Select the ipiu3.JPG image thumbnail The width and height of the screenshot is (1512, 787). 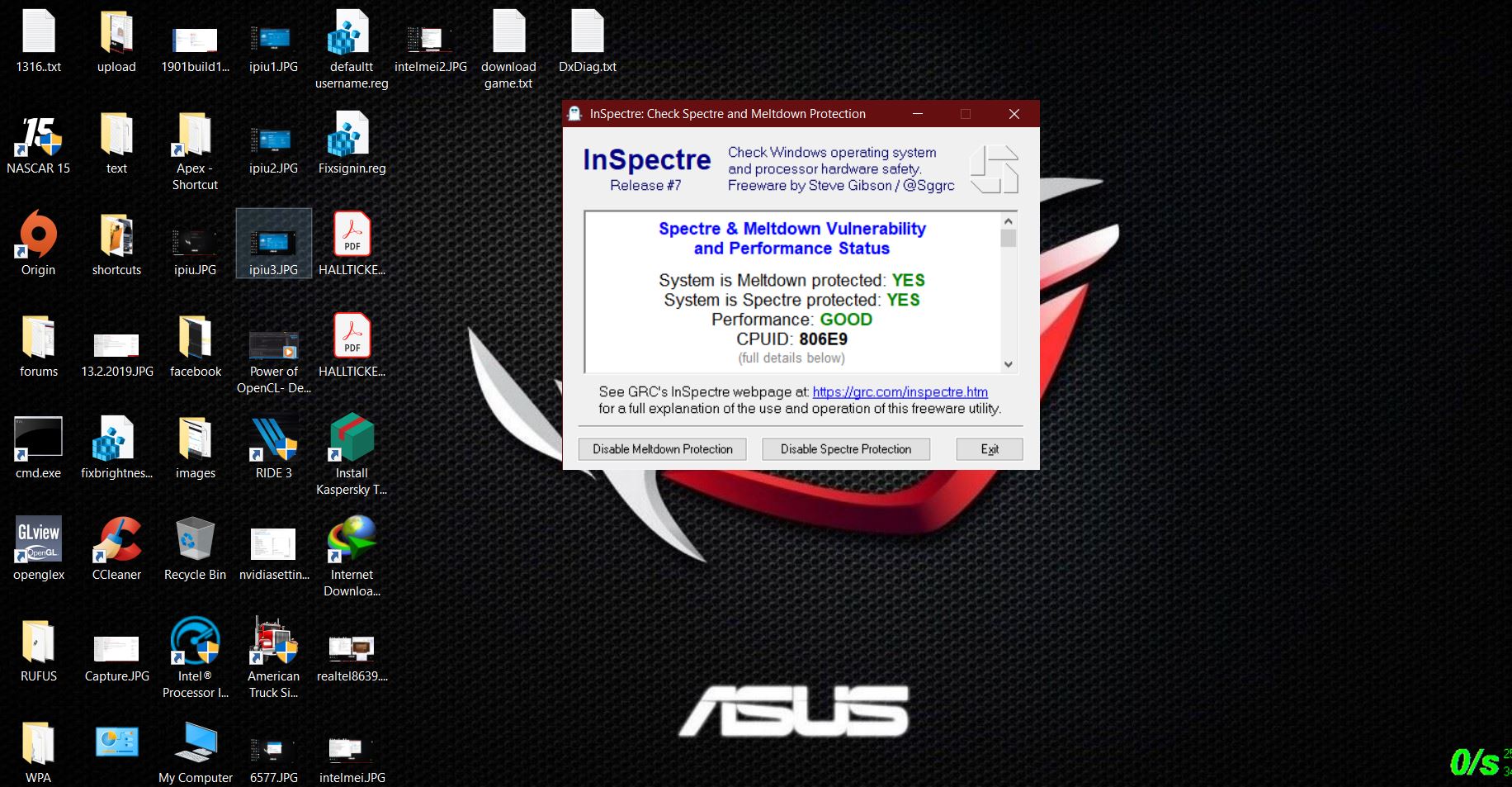click(x=273, y=243)
